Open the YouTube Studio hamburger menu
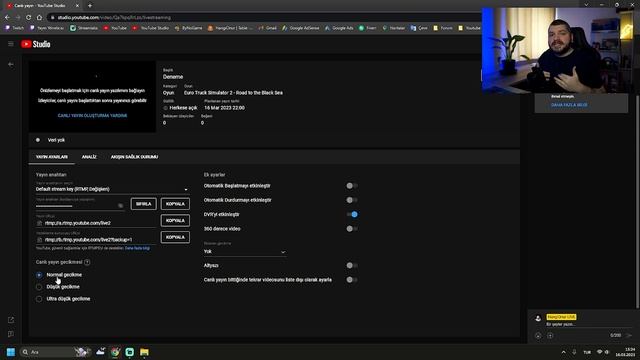Screen dimensions: 640x360 pos(11,44)
